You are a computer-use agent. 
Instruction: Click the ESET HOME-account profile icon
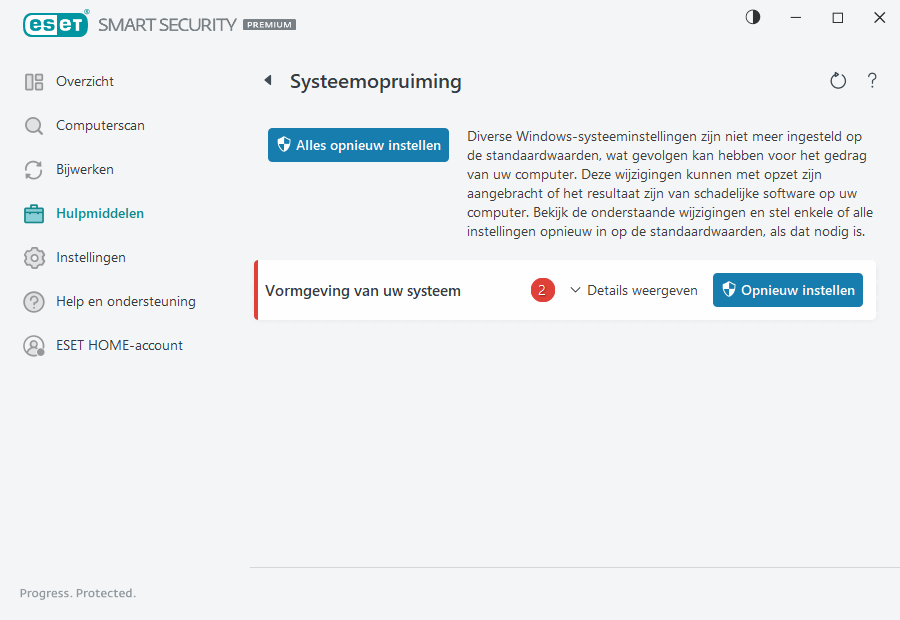point(33,345)
